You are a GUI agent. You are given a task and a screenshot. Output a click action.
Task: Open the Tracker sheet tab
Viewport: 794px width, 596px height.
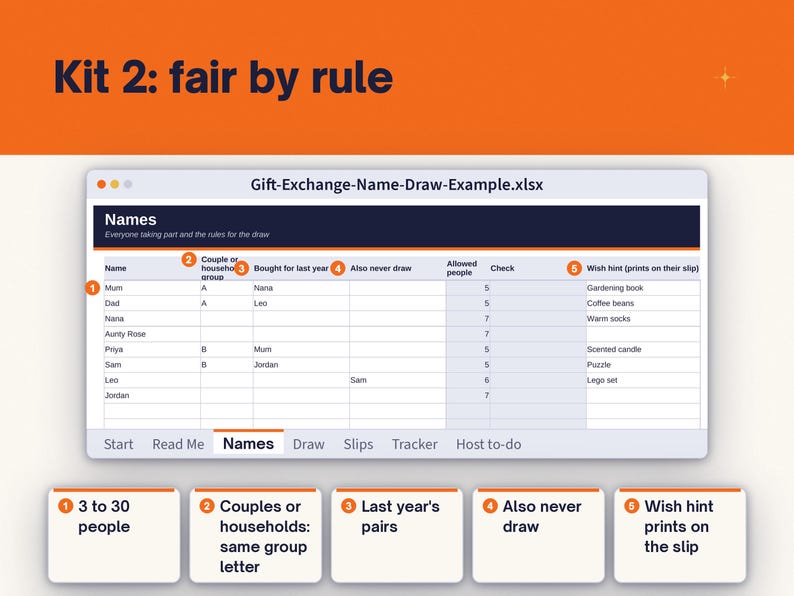tap(414, 444)
